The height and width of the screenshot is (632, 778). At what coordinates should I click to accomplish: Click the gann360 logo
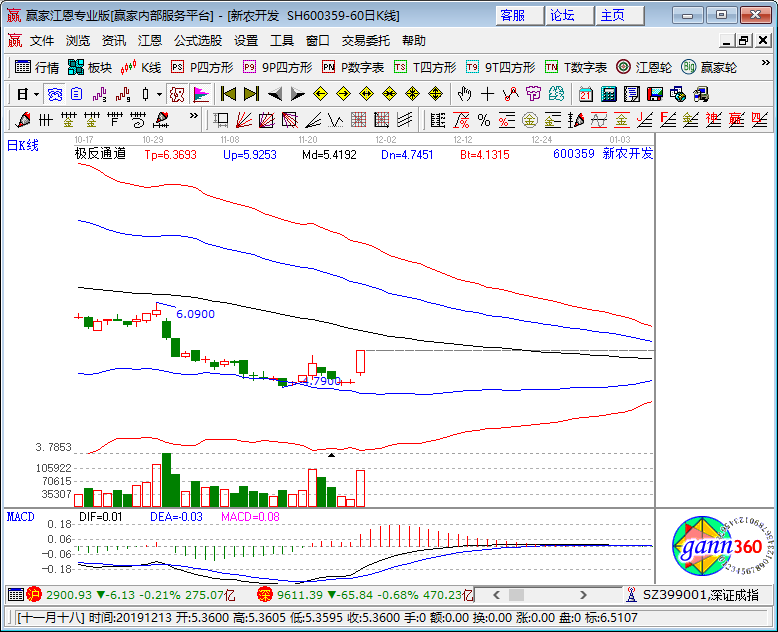point(722,546)
